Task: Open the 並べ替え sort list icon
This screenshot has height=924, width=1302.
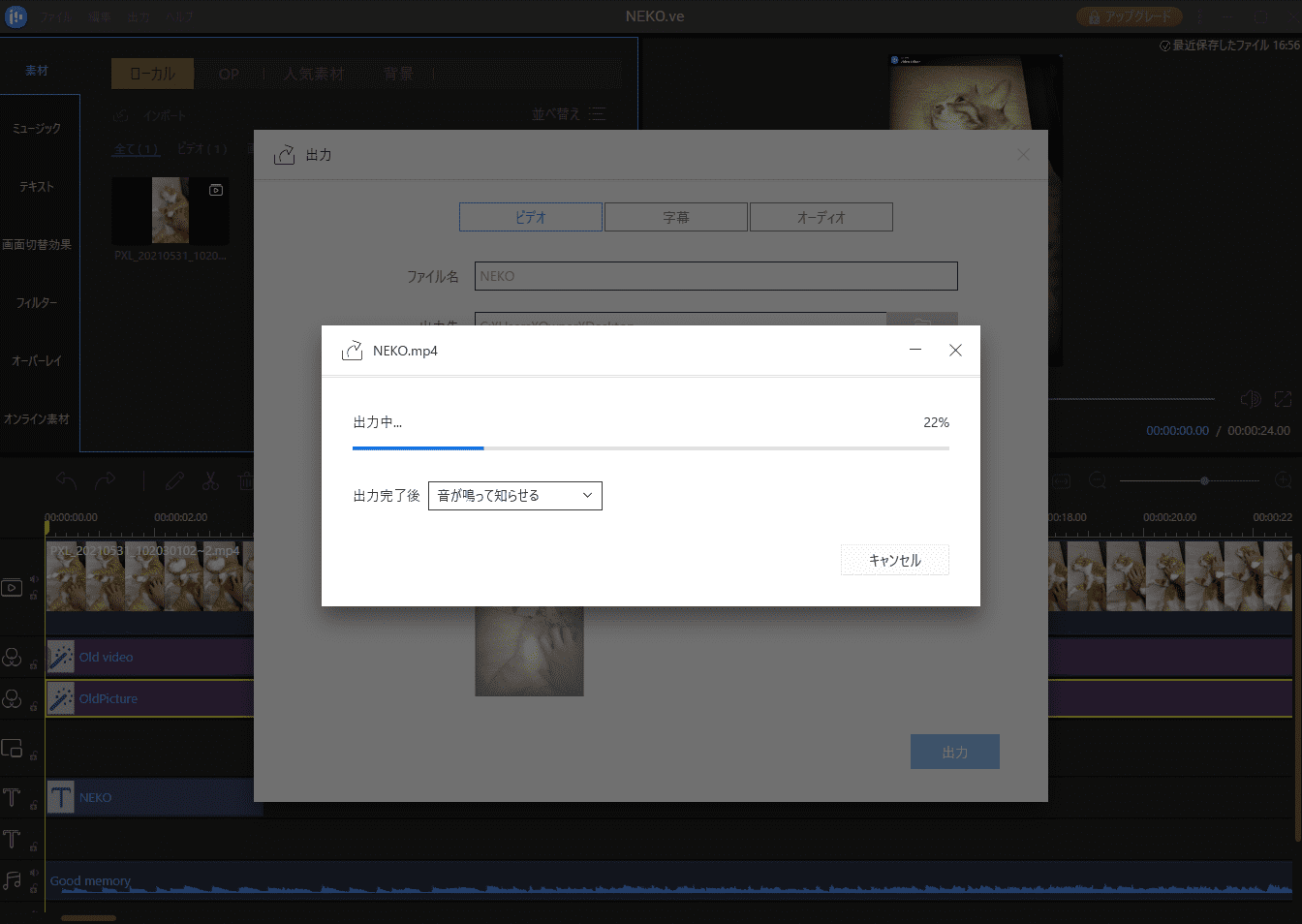Action: coord(597,114)
